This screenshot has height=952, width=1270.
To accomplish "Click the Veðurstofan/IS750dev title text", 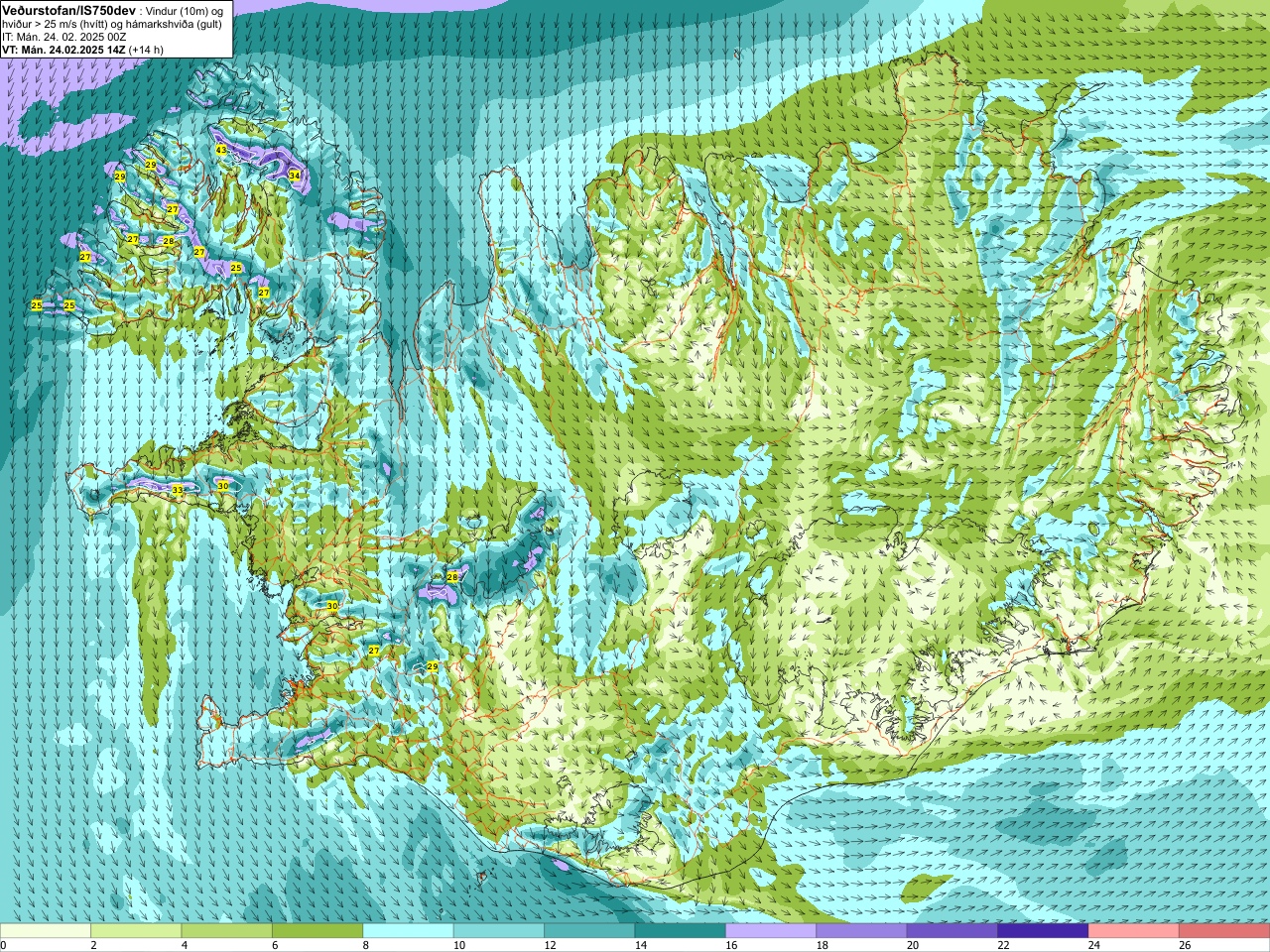I will tap(69, 10).
